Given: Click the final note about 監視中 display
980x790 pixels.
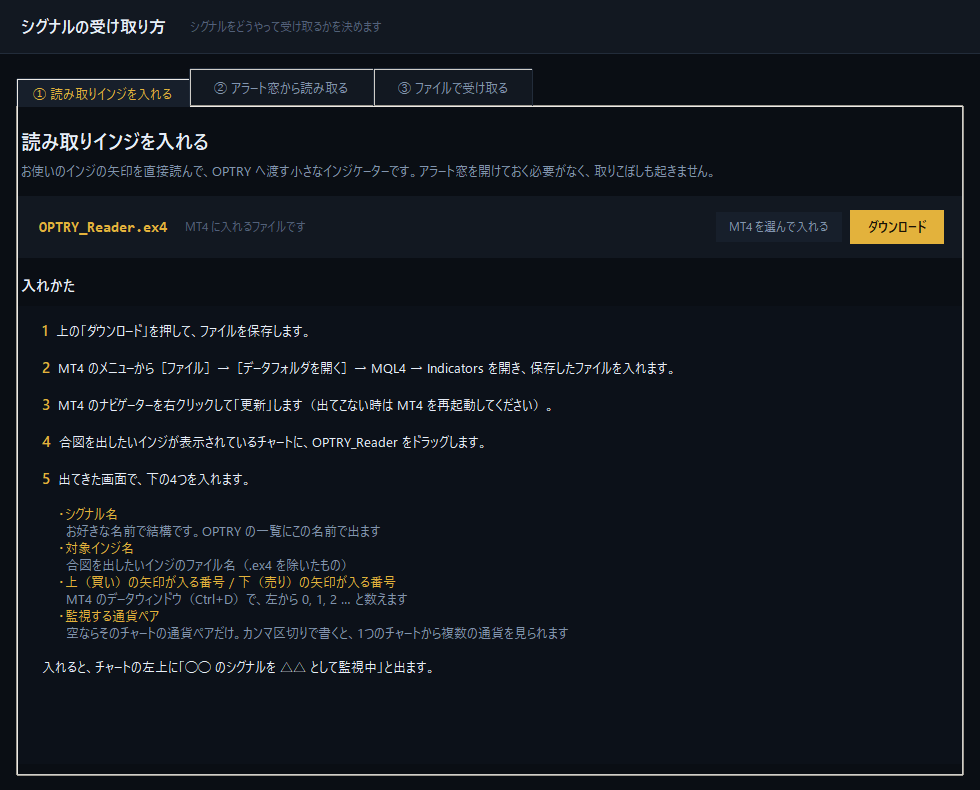Looking at the screenshot, I should [238, 668].
